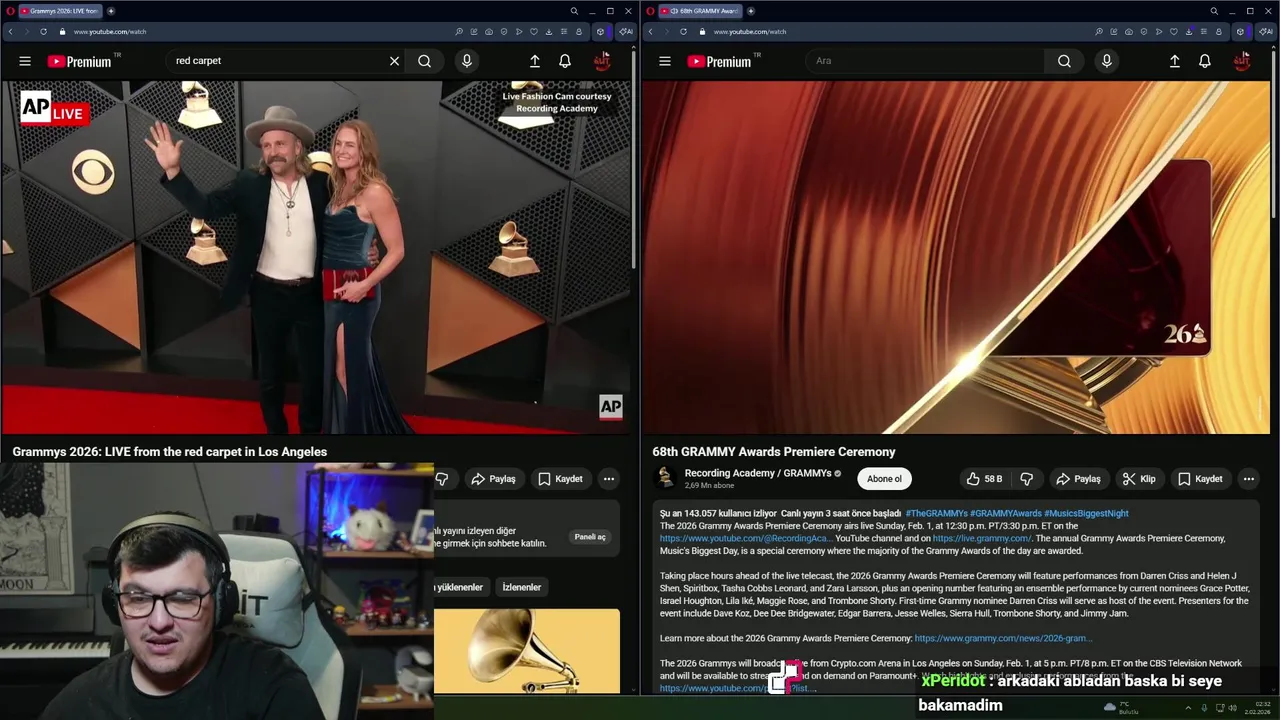Open the account avatar in right YouTube window
This screenshot has width=1280, height=720.
[1242, 61]
